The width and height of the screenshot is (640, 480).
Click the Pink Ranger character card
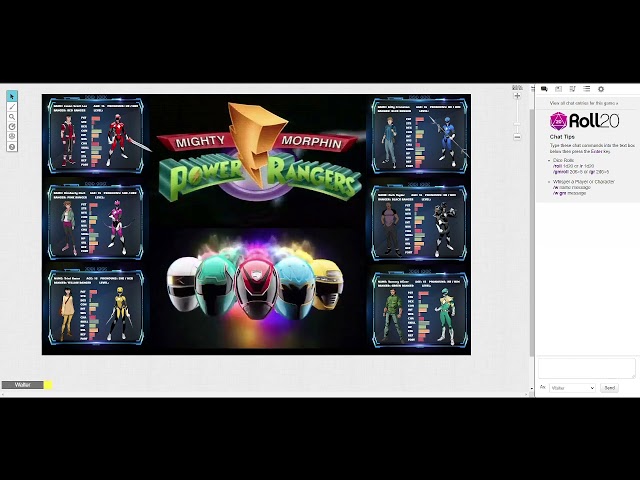point(96,222)
